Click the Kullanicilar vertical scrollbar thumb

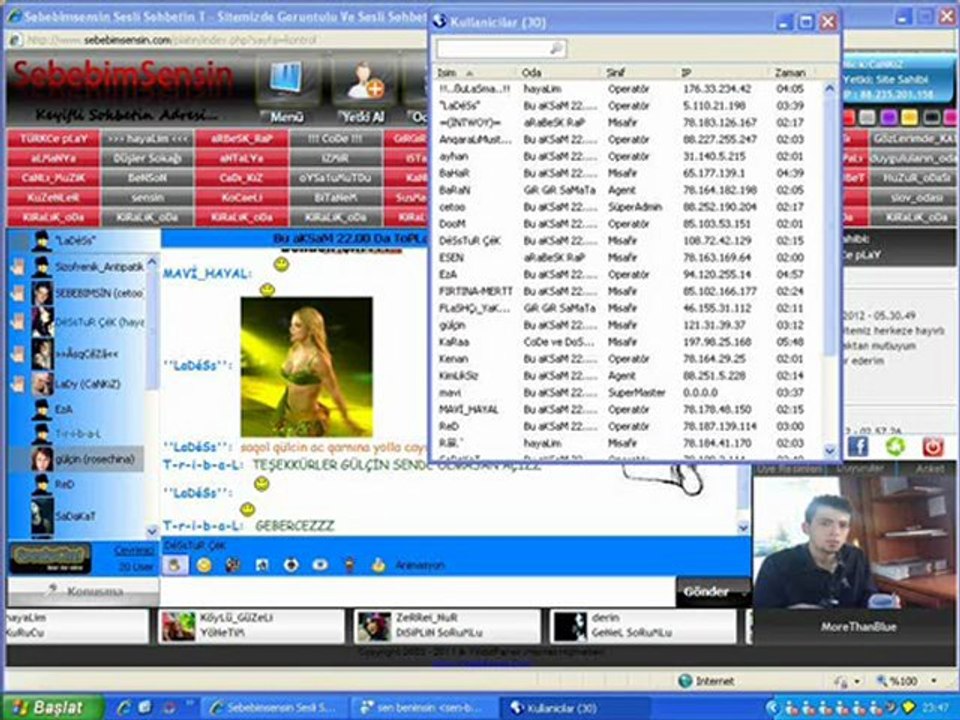click(830, 226)
